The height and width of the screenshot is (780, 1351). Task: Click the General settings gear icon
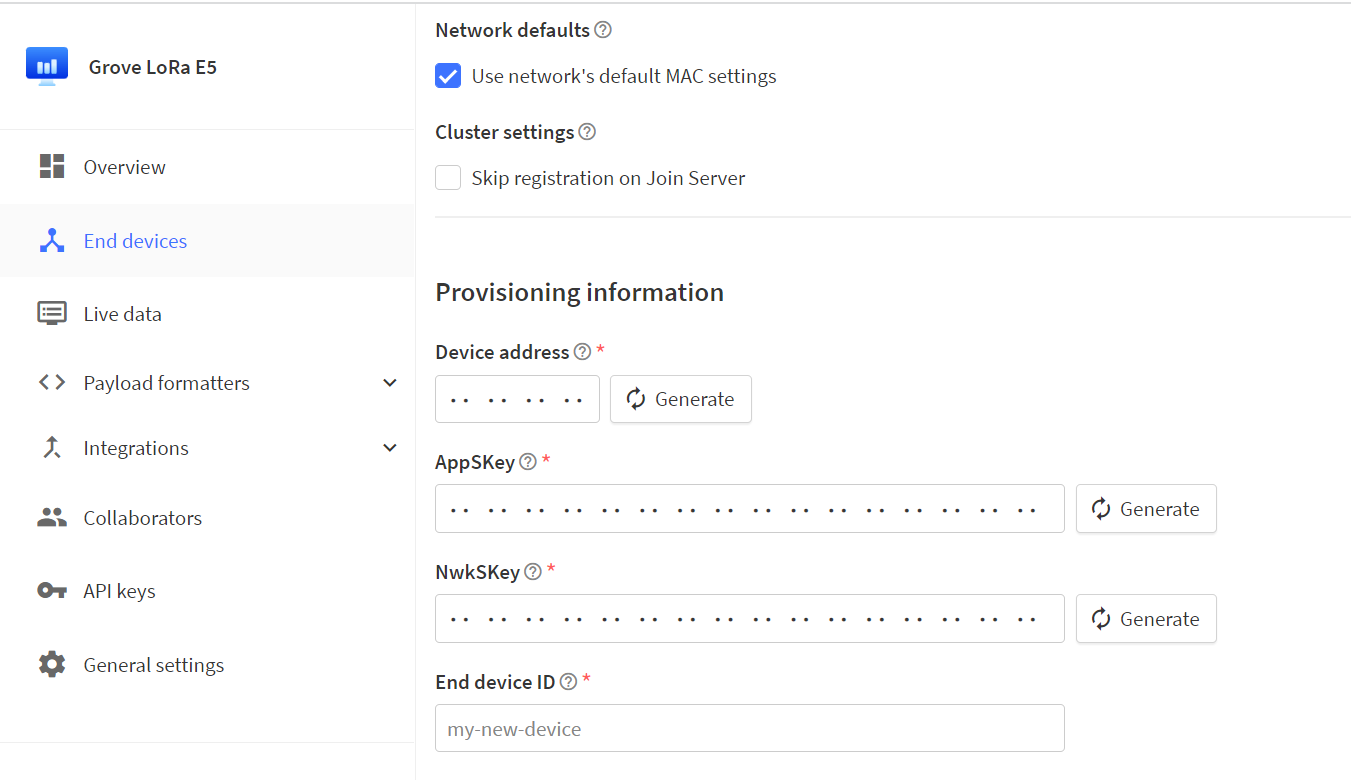click(51, 664)
